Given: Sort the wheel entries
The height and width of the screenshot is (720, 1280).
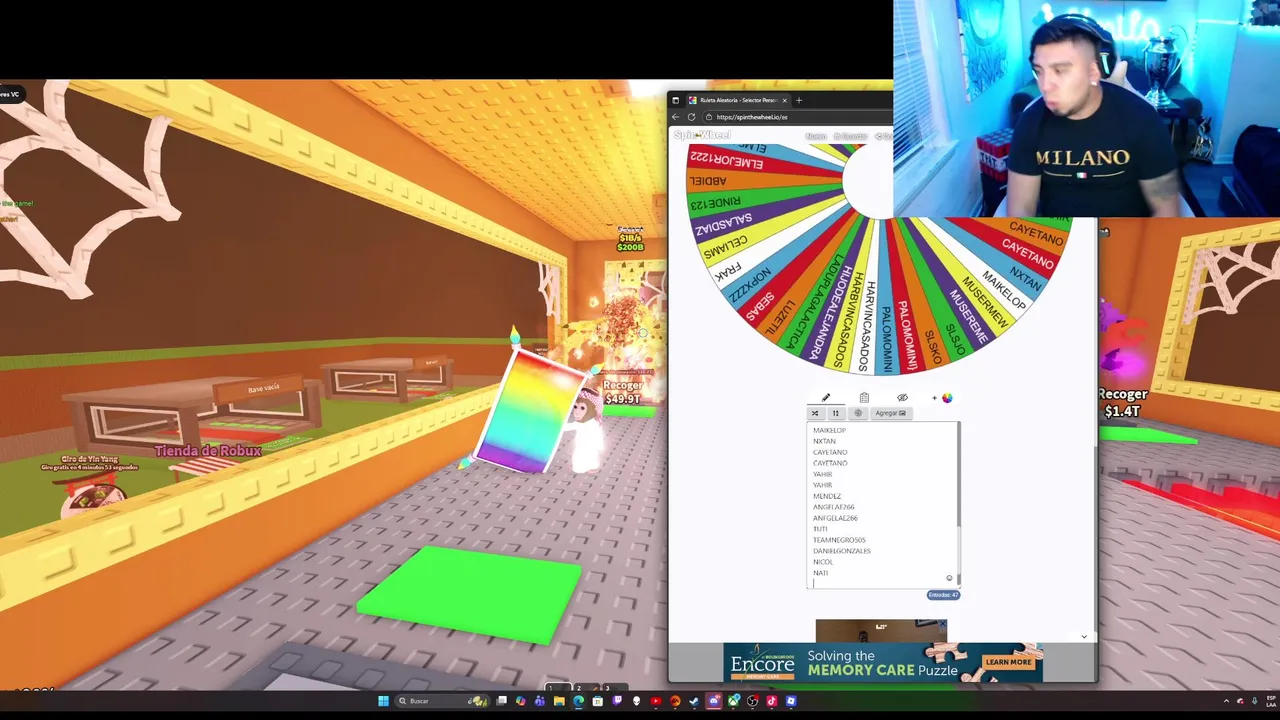Looking at the screenshot, I should coord(836,413).
